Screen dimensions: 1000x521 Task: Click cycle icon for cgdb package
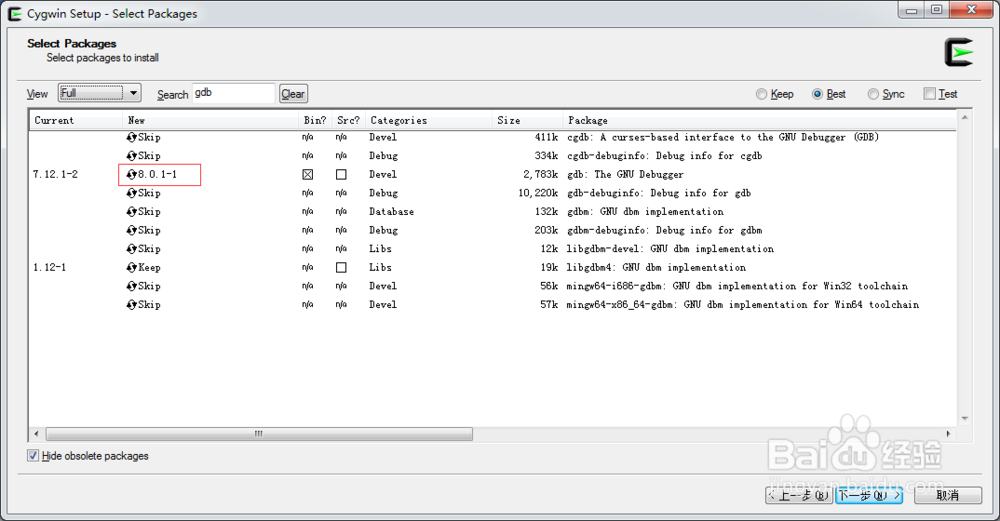131,137
